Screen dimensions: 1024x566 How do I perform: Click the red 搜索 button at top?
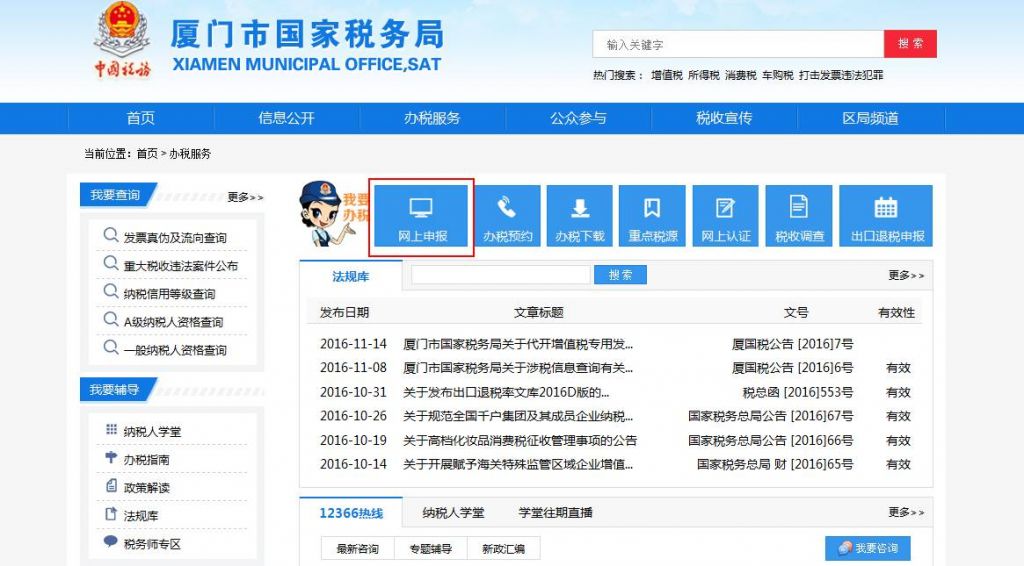[910, 44]
